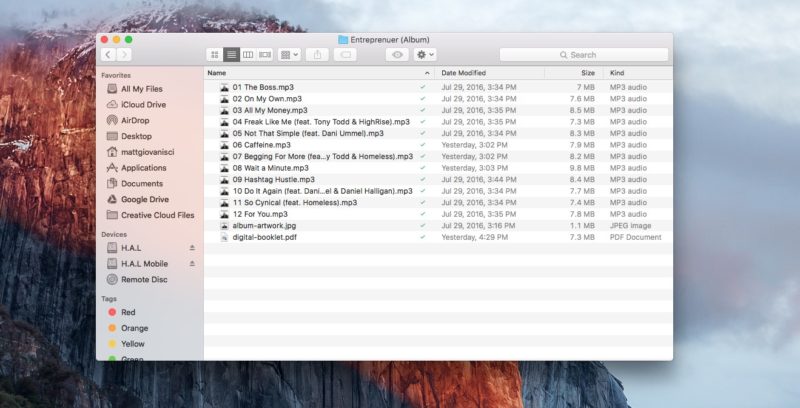Open the item arrangement dropdown
Image resolution: width=800 pixels, height=408 pixels.
289,55
